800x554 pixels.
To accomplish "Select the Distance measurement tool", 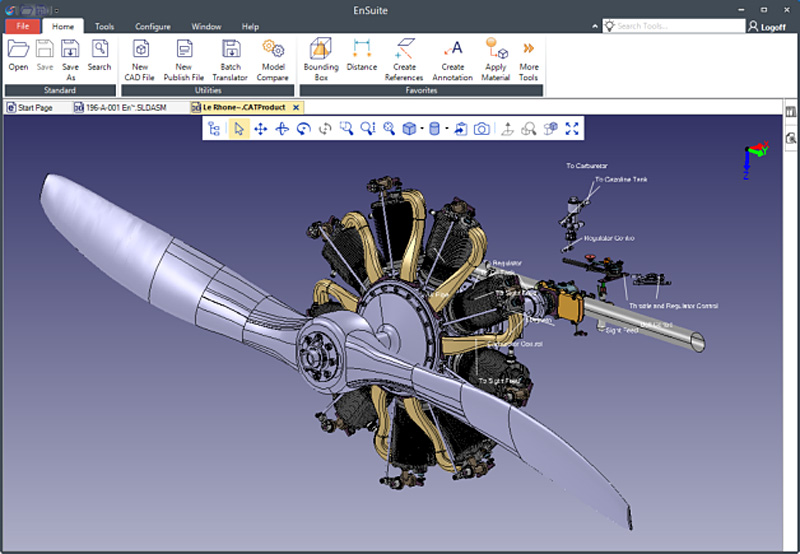I will pos(361,56).
